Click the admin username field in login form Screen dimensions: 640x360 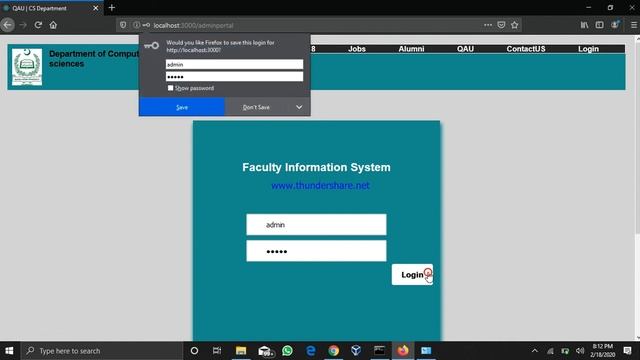click(x=316, y=224)
